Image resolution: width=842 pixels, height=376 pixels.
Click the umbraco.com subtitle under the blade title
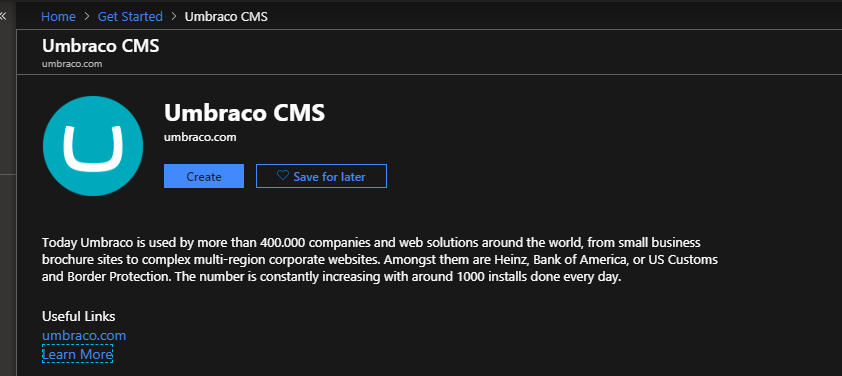tap(72, 64)
